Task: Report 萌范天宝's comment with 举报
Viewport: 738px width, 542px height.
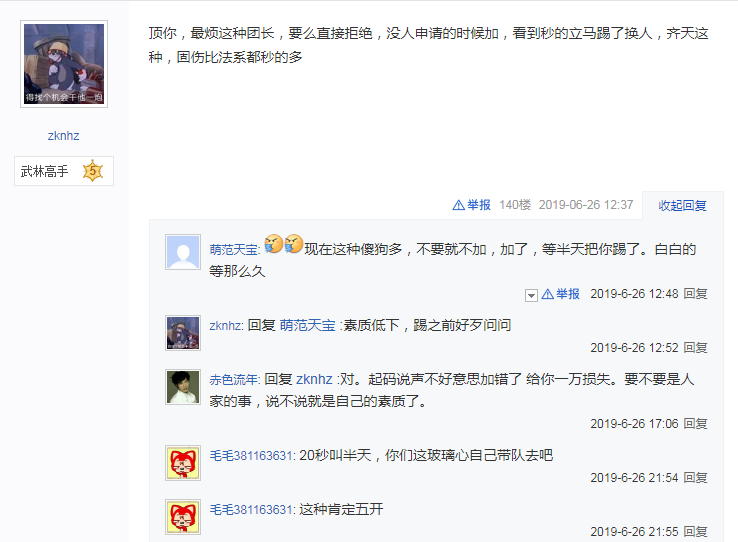Action: 561,294
